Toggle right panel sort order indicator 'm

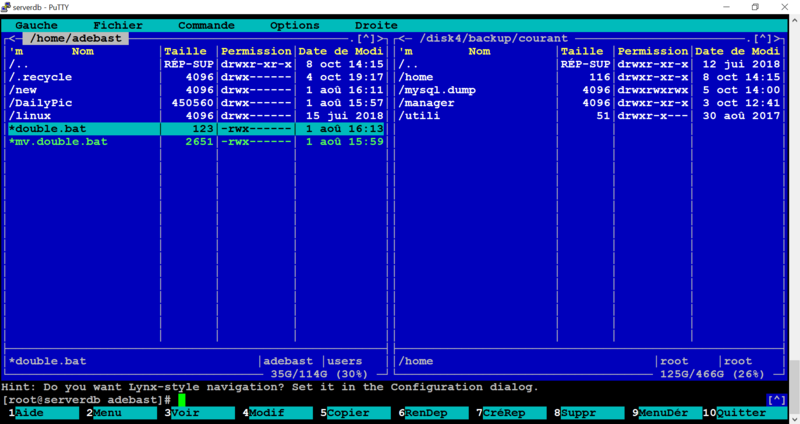(x=406, y=51)
